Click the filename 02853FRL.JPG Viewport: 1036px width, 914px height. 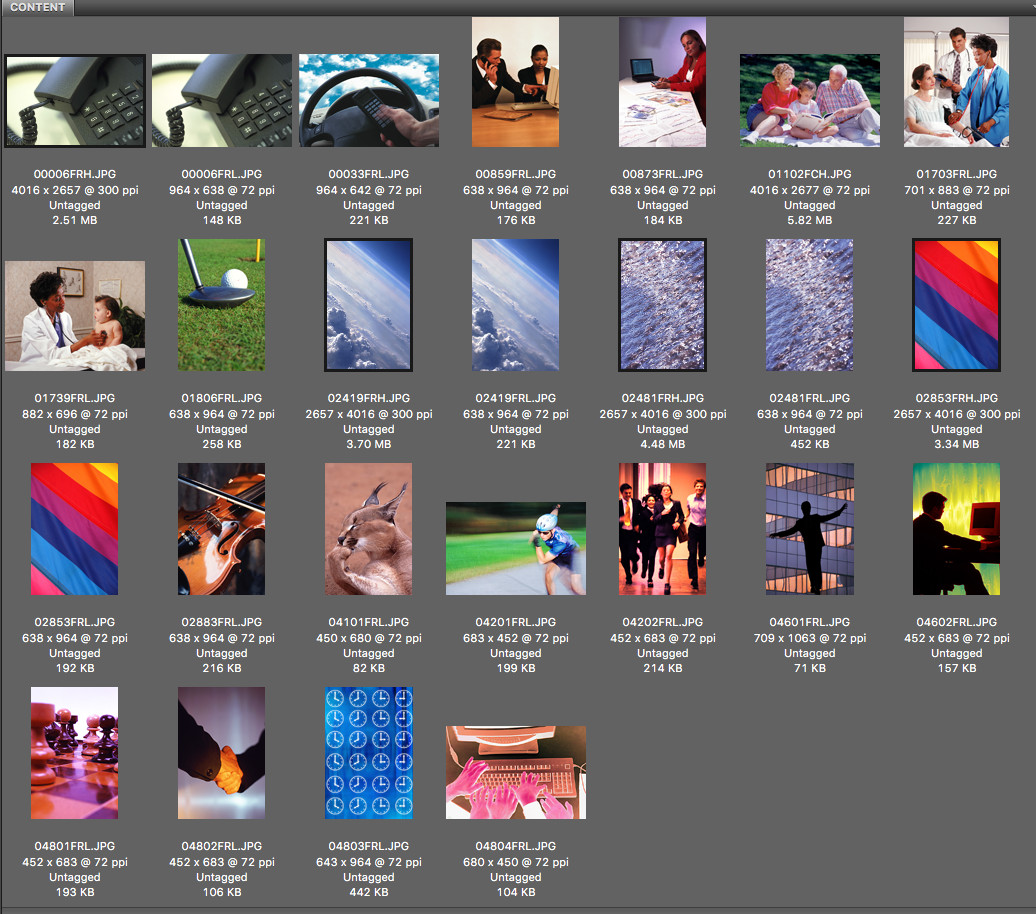[75, 623]
